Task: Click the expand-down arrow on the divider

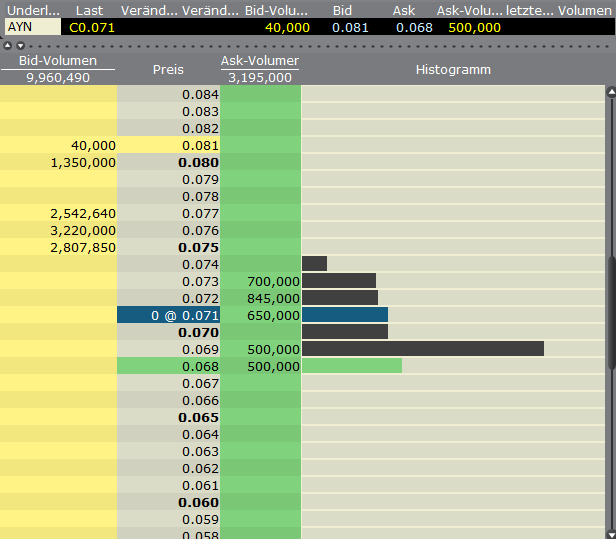Action: coord(20,45)
